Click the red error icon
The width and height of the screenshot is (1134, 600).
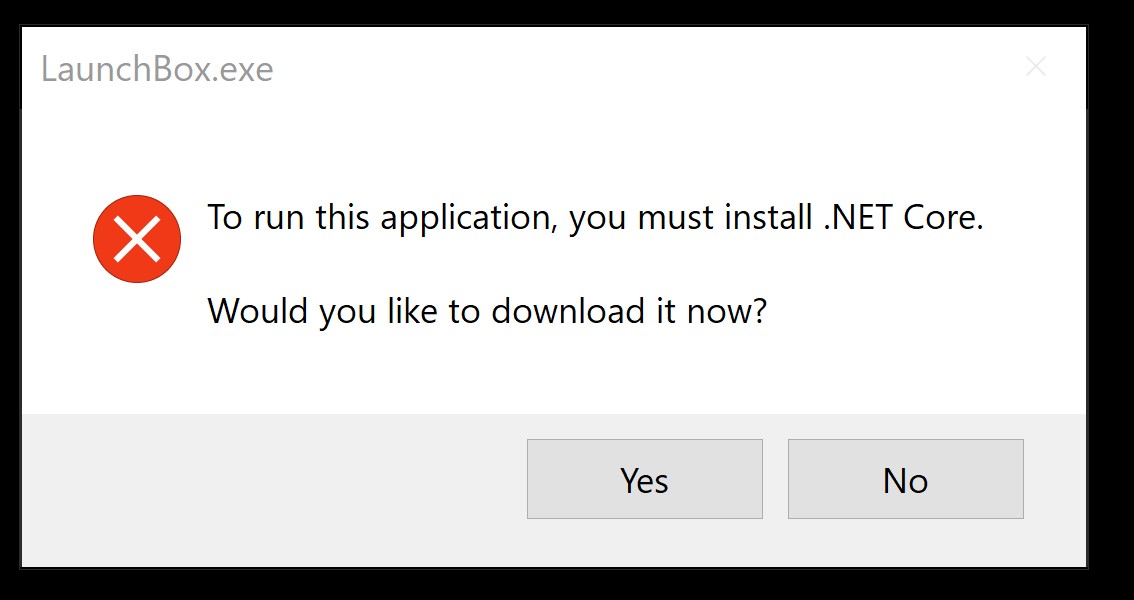point(137,239)
